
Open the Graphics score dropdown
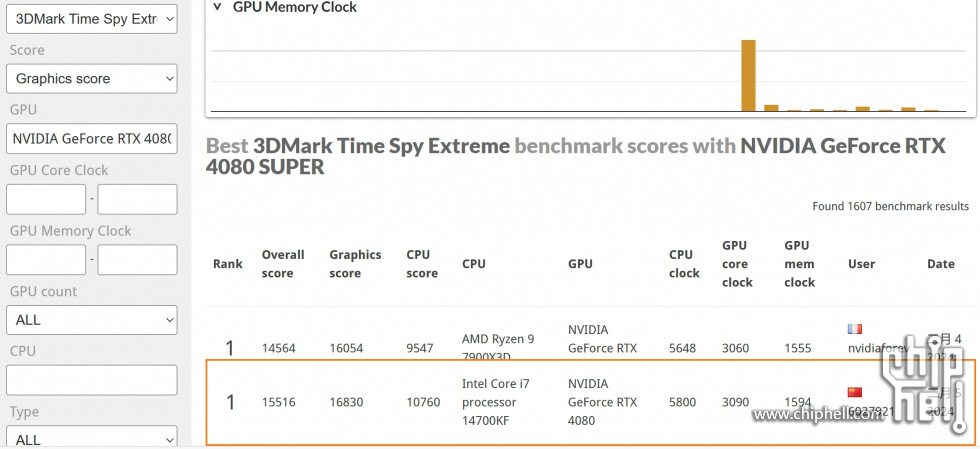coord(92,79)
